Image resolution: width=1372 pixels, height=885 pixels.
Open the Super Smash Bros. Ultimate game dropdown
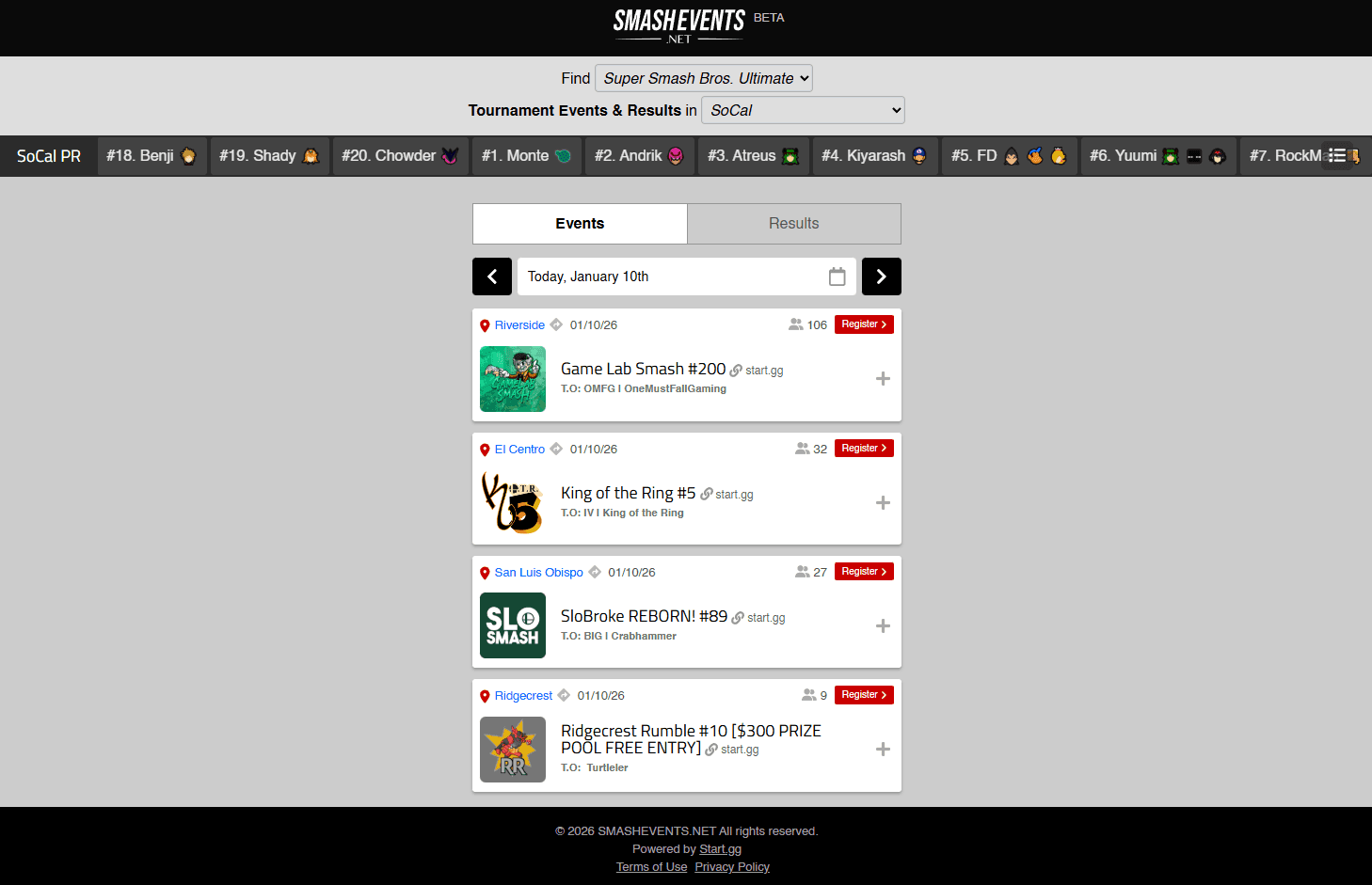pyautogui.click(x=704, y=78)
